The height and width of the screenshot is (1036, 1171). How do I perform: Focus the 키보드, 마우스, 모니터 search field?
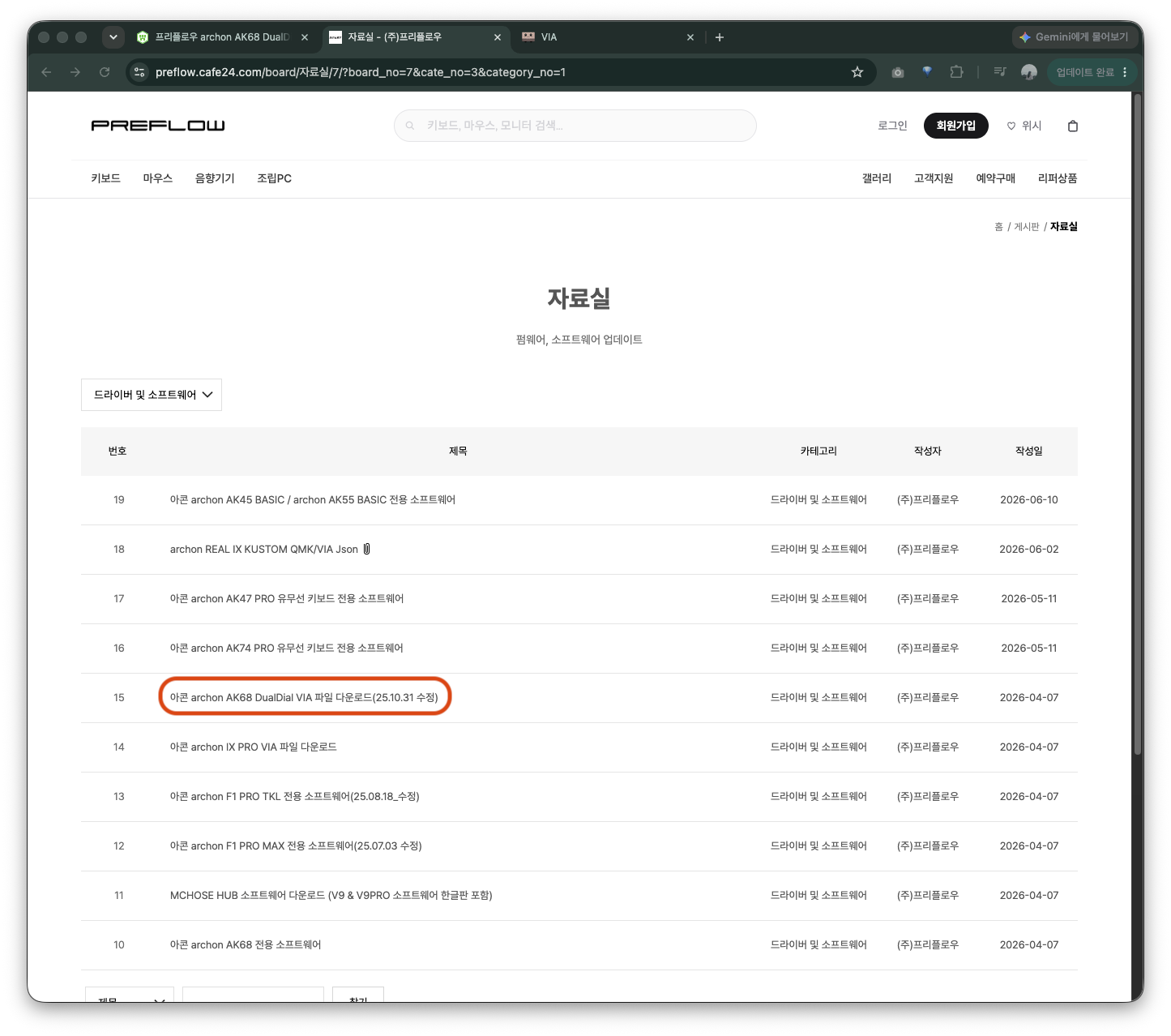point(575,126)
